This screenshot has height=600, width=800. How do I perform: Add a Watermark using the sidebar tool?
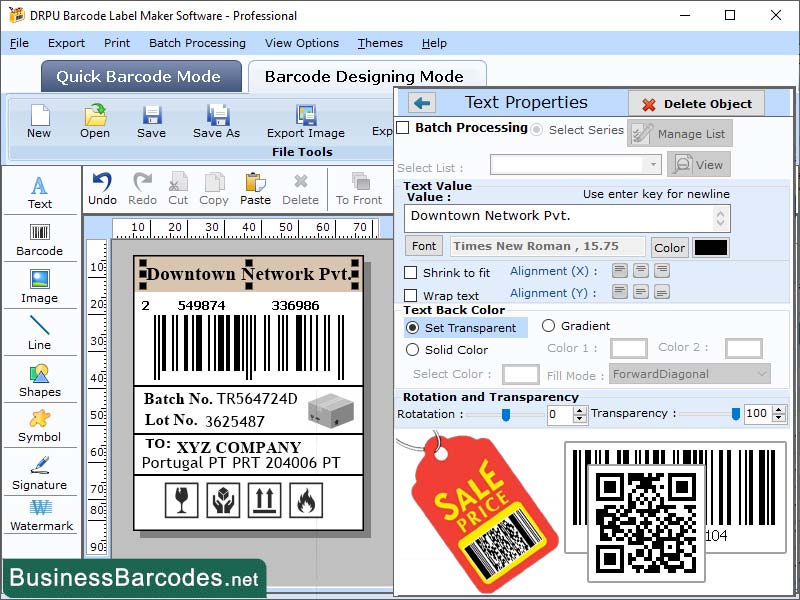point(40,517)
